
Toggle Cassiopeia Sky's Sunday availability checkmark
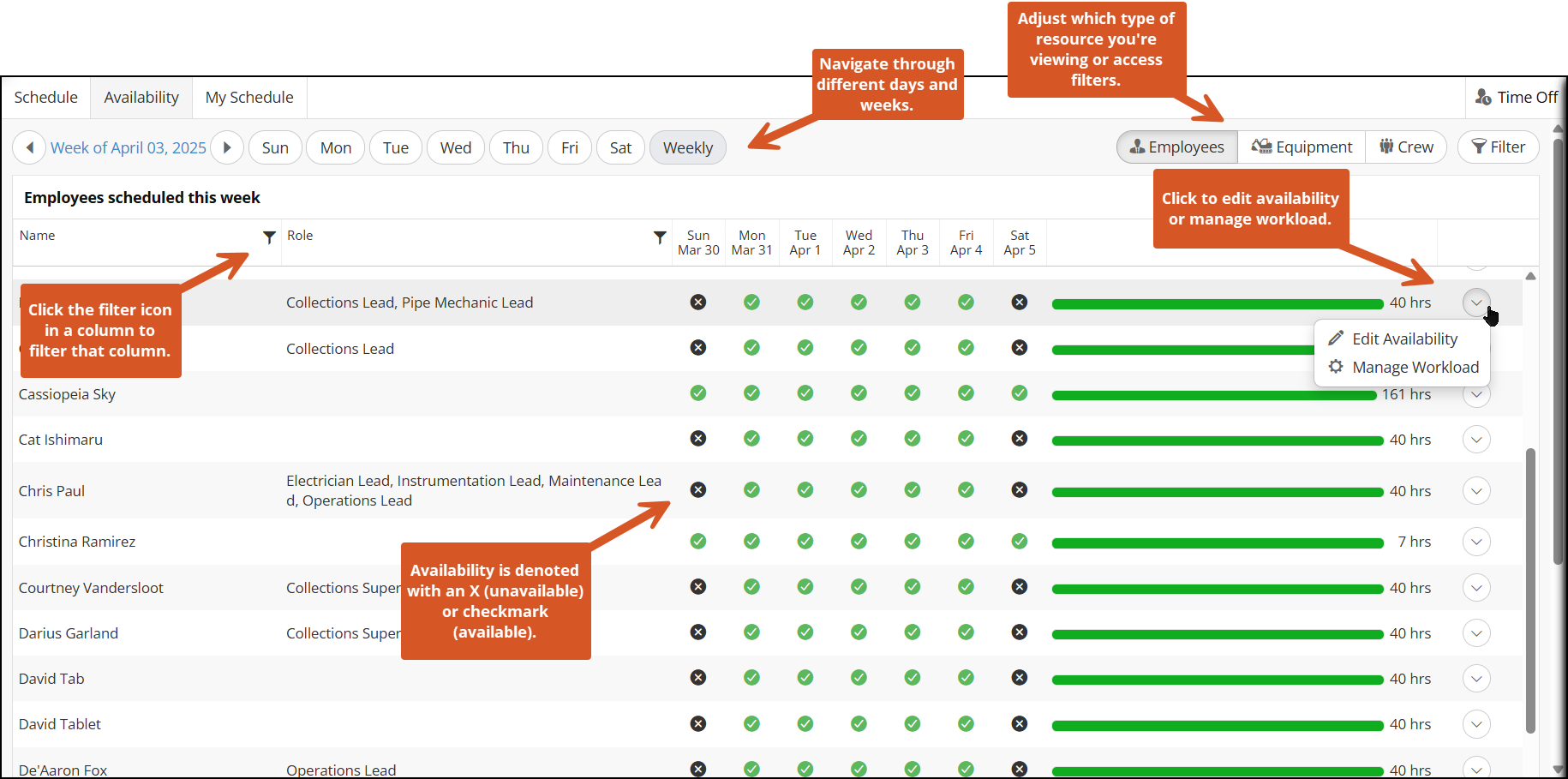click(x=698, y=393)
